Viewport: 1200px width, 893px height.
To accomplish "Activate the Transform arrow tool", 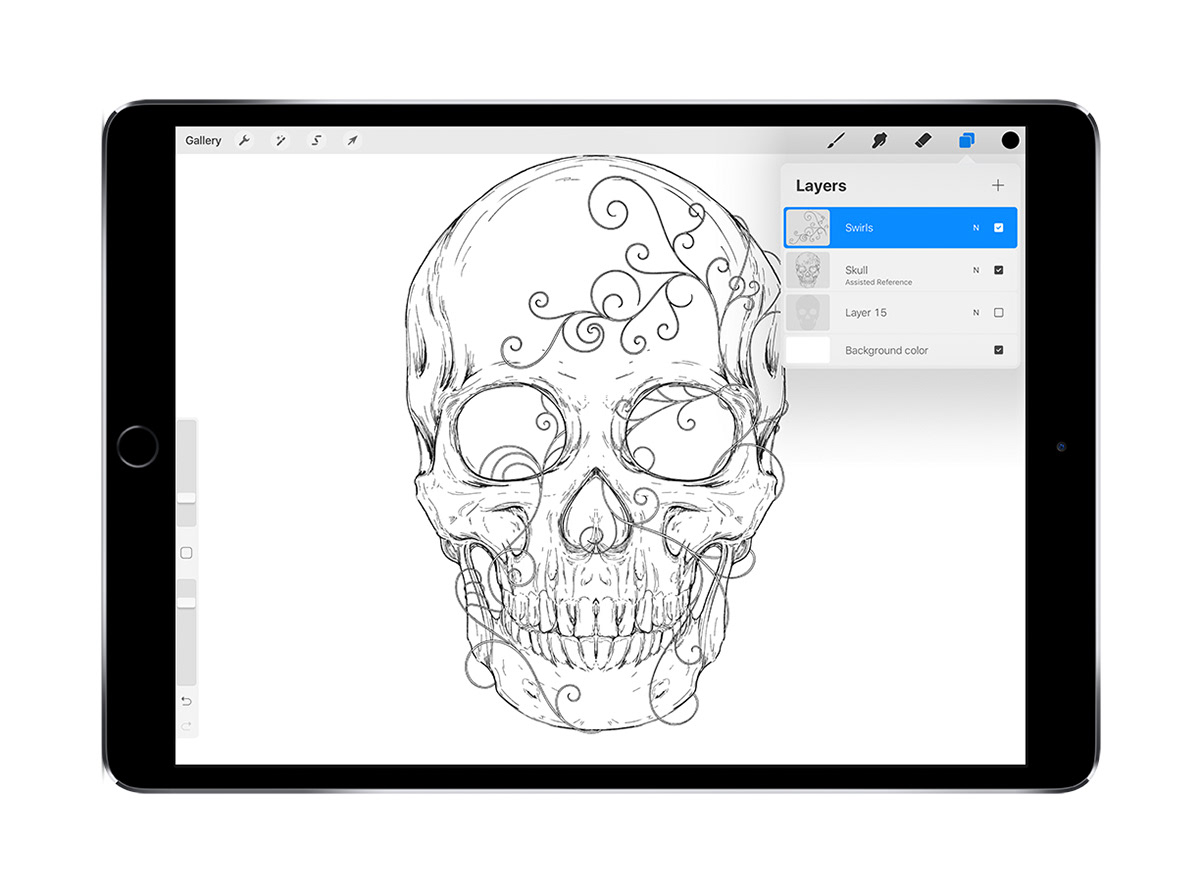I will click(x=352, y=141).
